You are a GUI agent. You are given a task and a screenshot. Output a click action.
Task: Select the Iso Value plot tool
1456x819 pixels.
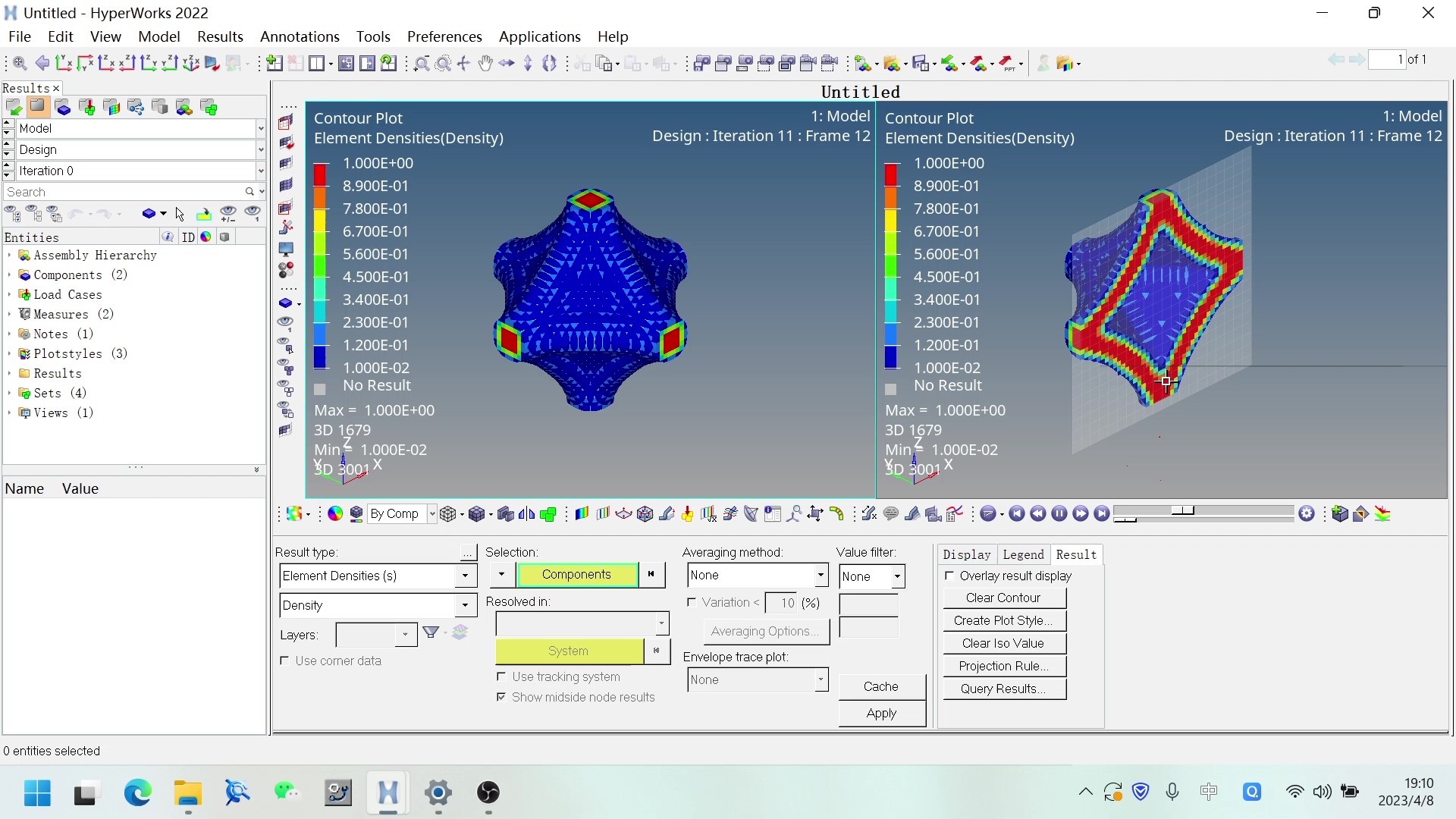603,513
